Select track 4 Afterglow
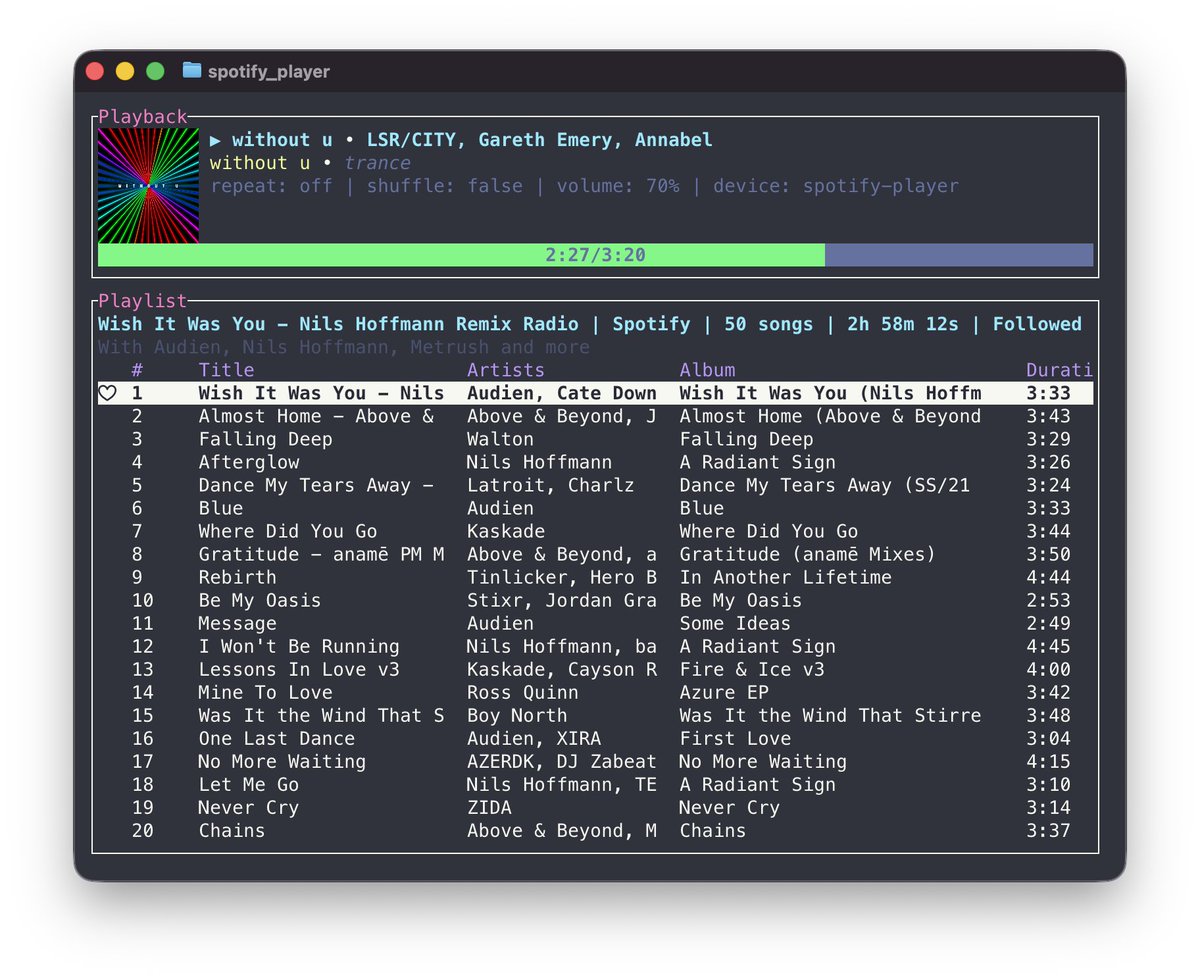This screenshot has height=979, width=1200. click(x=248, y=463)
